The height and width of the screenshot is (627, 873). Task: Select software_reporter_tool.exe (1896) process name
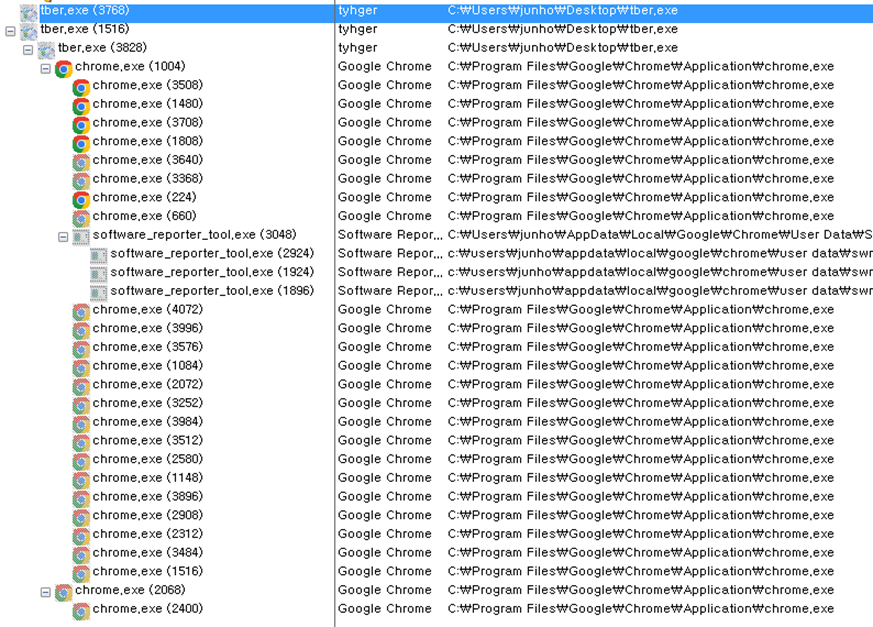tap(213, 291)
